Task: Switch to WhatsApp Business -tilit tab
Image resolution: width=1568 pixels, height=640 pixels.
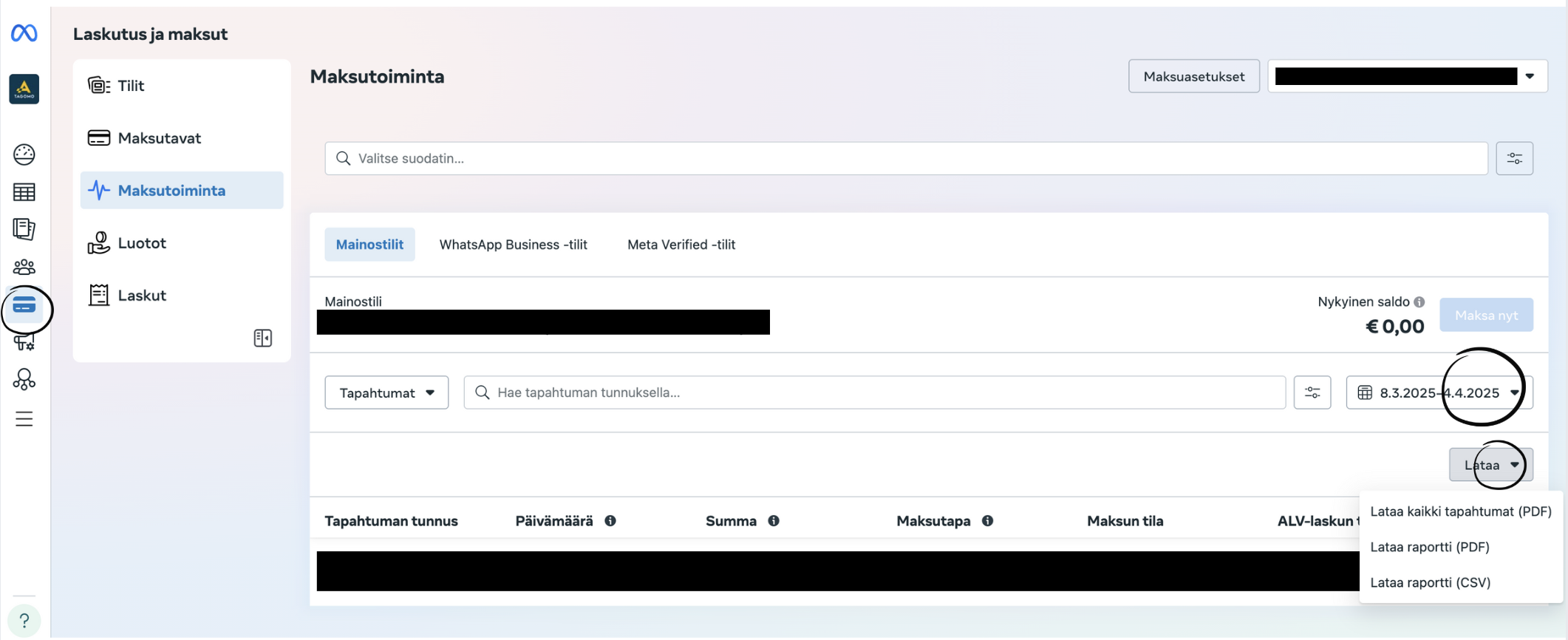Action: click(513, 245)
